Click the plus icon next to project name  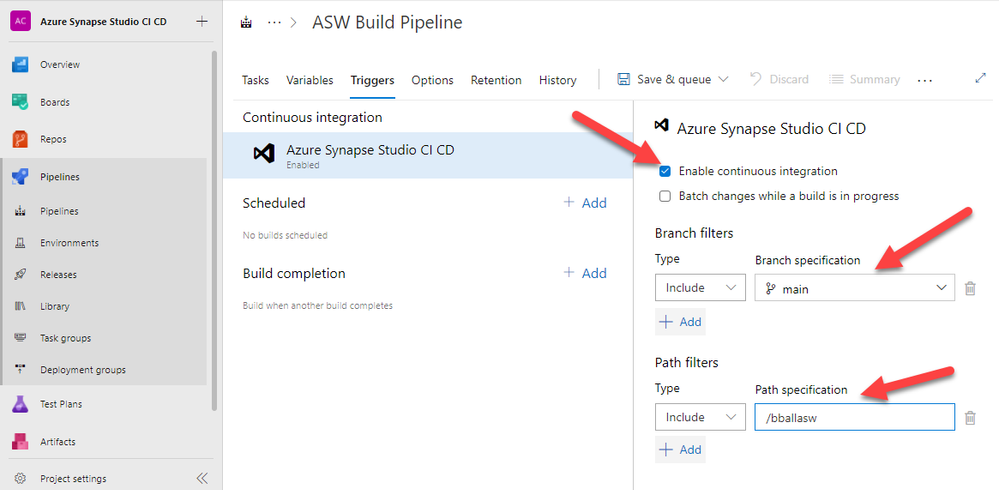click(202, 21)
